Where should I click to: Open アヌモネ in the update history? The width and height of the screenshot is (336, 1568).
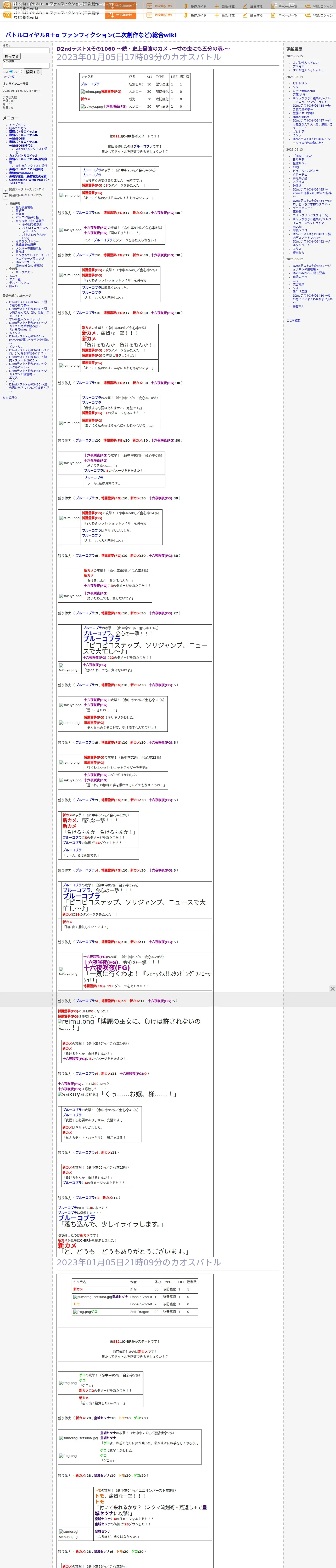[x=298, y=66]
